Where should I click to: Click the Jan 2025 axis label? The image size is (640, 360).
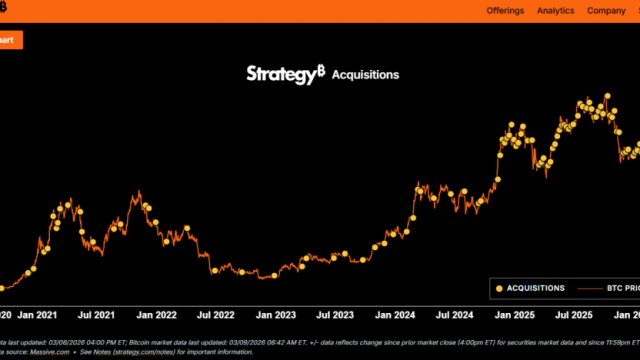point(514,315)
